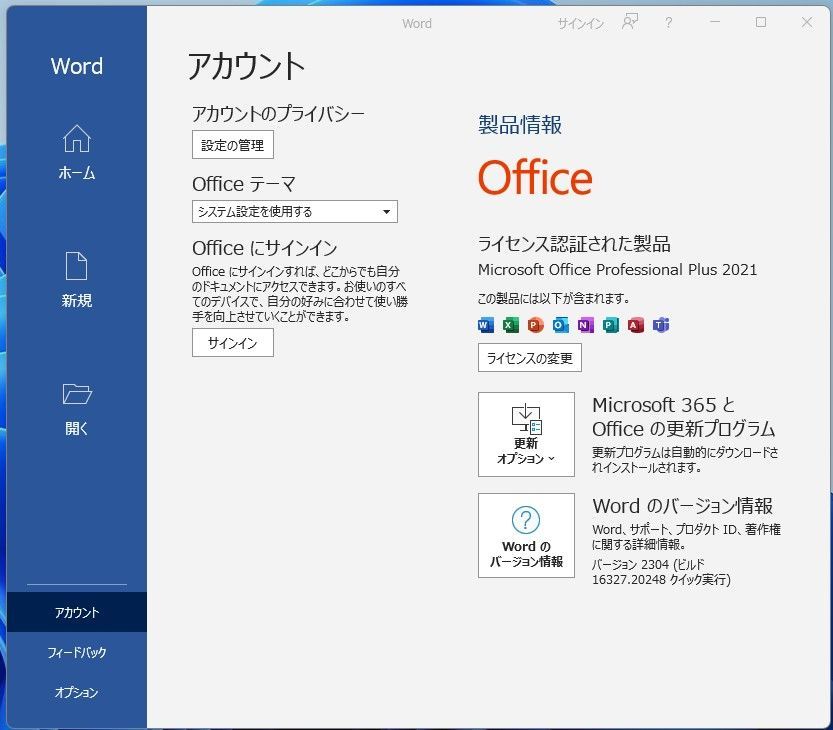
Task: Select the Publisher icon
Action: 612,325
